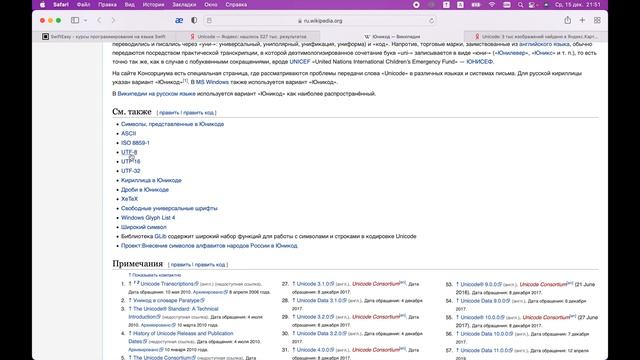Open the UTF-16 link
Viewport: 640px width, 360px height.
click(x=131, y=162)
